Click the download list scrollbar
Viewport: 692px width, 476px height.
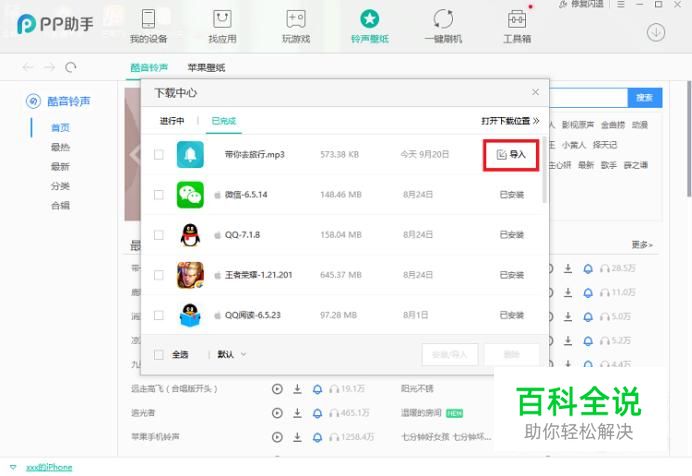[x=544, y=170]
